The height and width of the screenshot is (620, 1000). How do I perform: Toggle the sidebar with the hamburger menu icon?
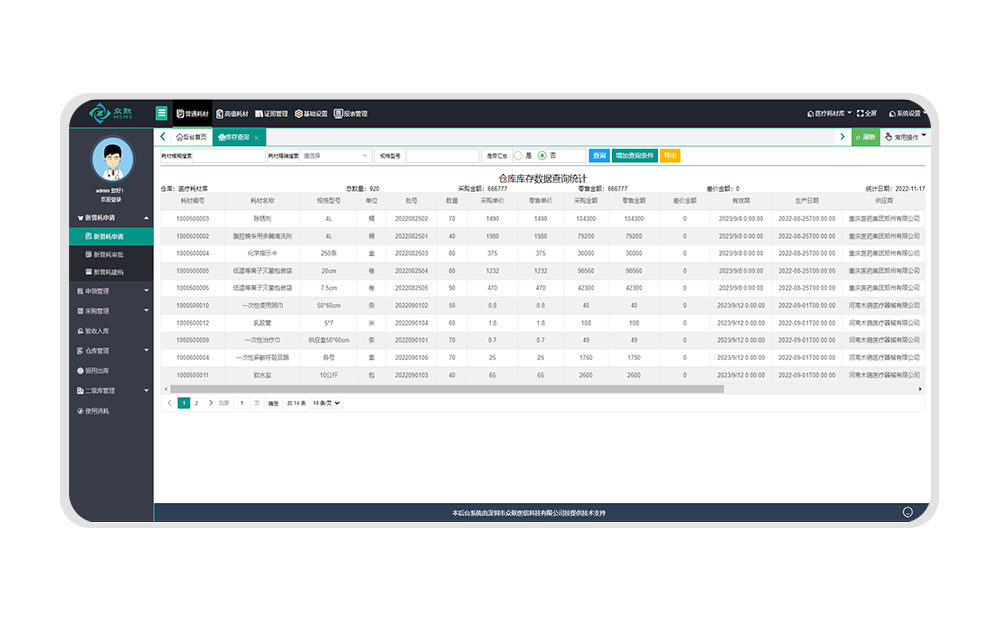click(161, 113)
